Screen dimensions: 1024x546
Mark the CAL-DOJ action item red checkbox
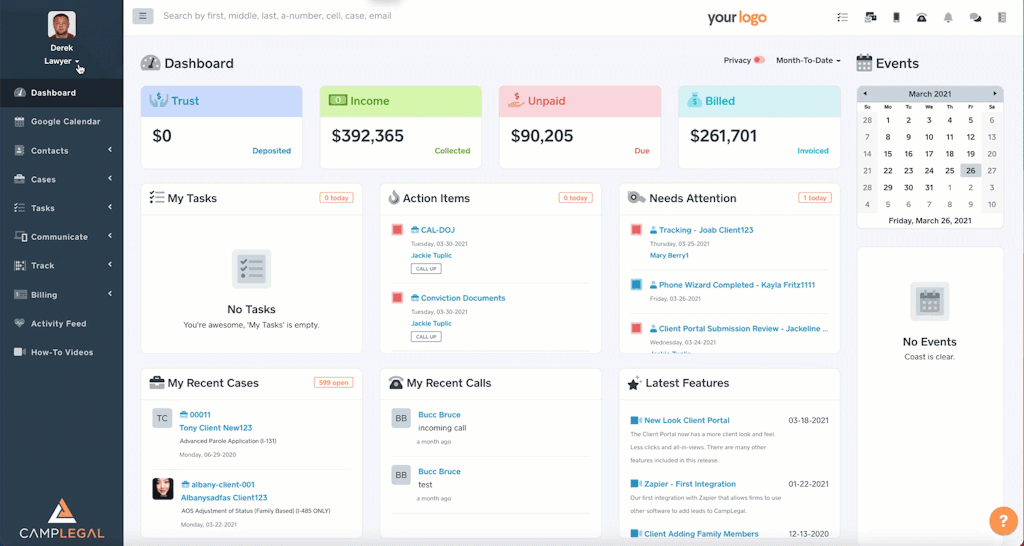(397, 230)
